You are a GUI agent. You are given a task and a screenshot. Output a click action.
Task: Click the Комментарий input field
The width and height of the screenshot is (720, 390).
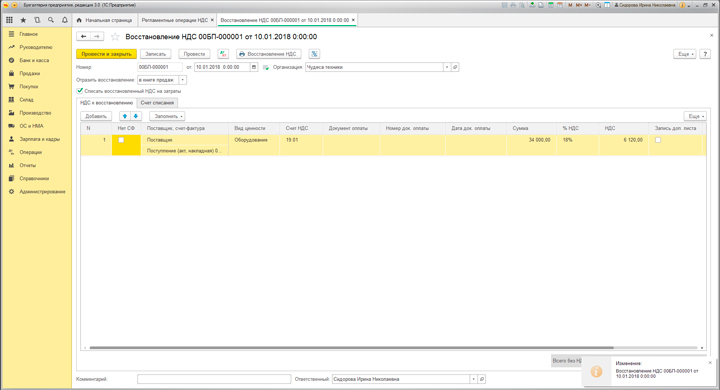click(214, 379)
